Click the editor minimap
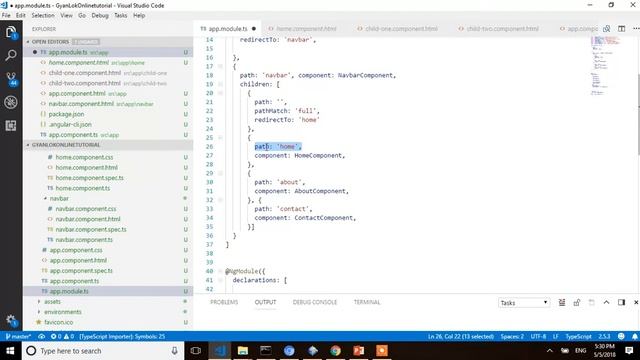 608,65
